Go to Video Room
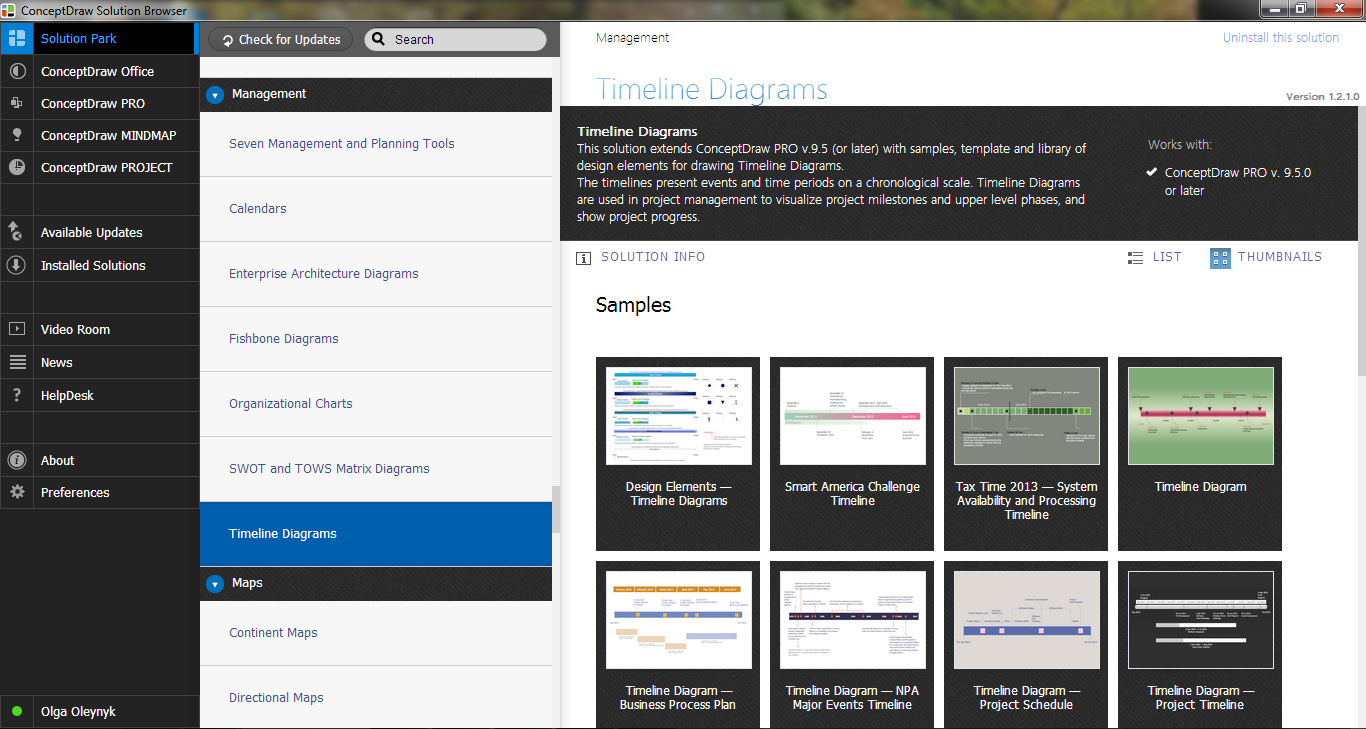This screenshot has height=729, width=1366. [99, 329]
